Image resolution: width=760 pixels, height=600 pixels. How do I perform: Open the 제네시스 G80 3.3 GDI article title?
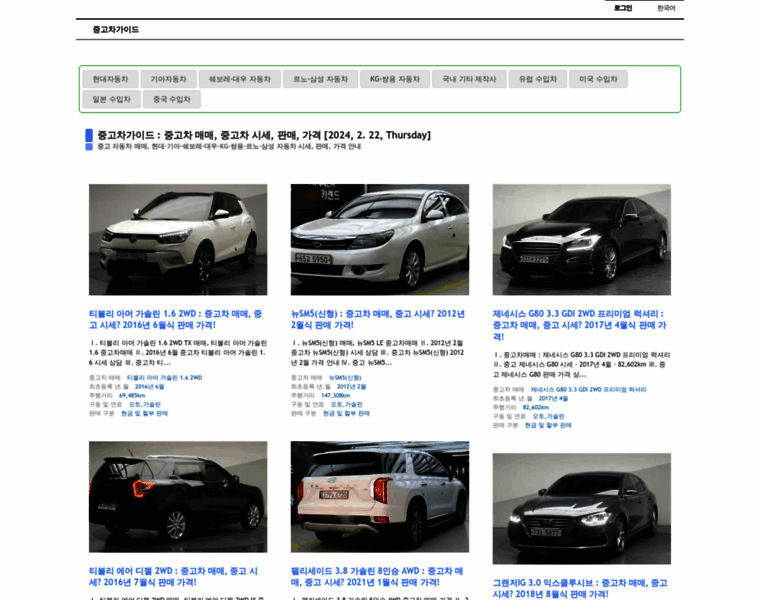(580, 325)
